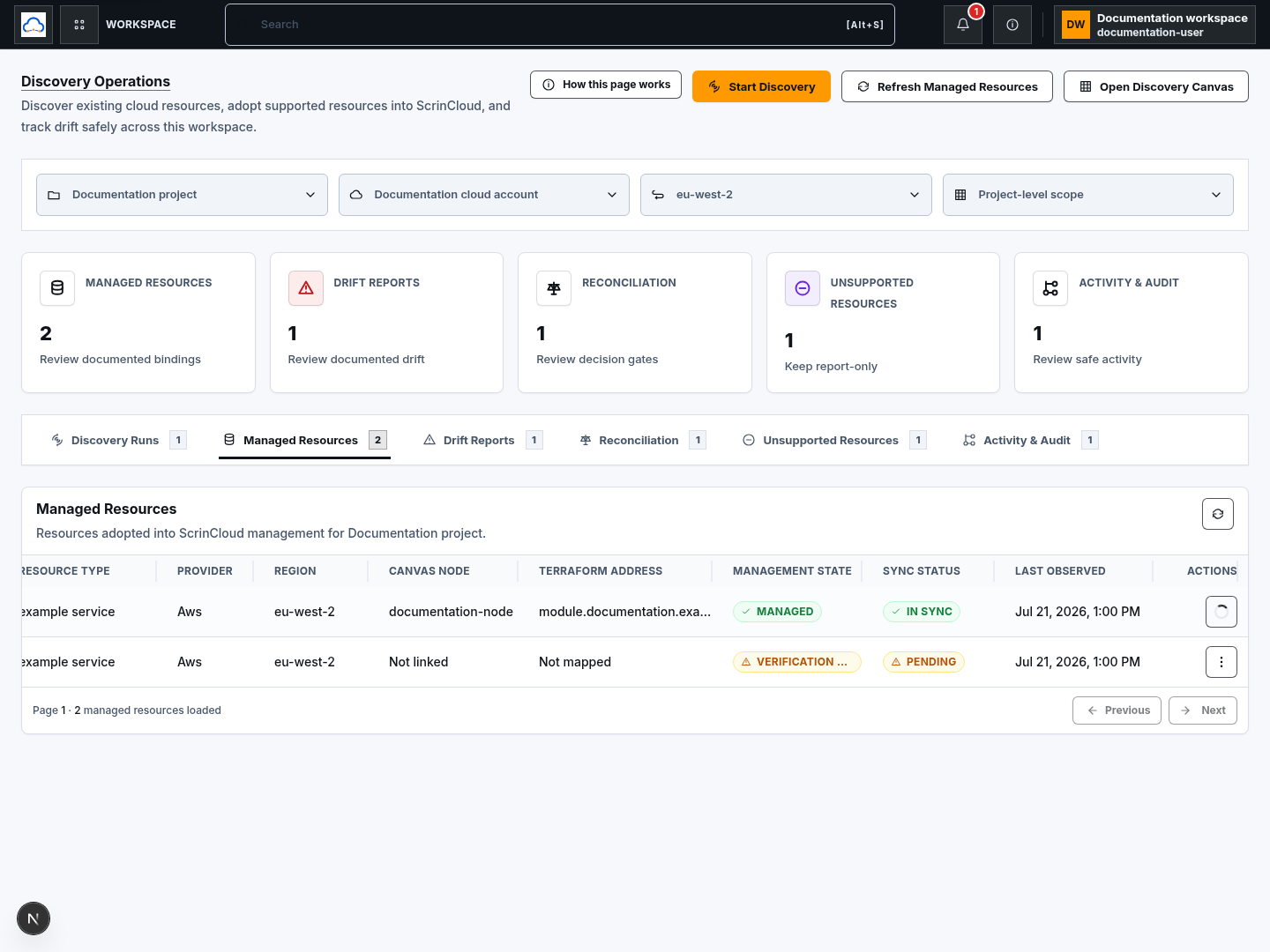Click the MANAGED status badge

point(777,612)
